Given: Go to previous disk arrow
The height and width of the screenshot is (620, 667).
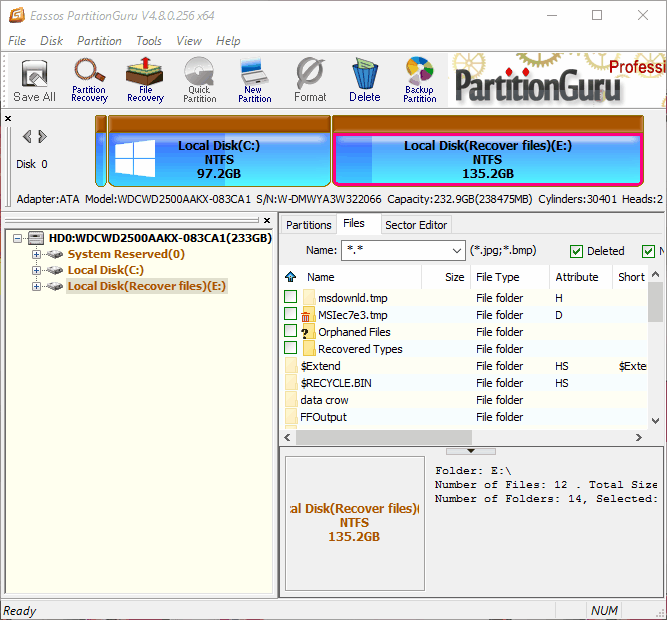Looking at the screenshot, I should (x=27, y=137).
